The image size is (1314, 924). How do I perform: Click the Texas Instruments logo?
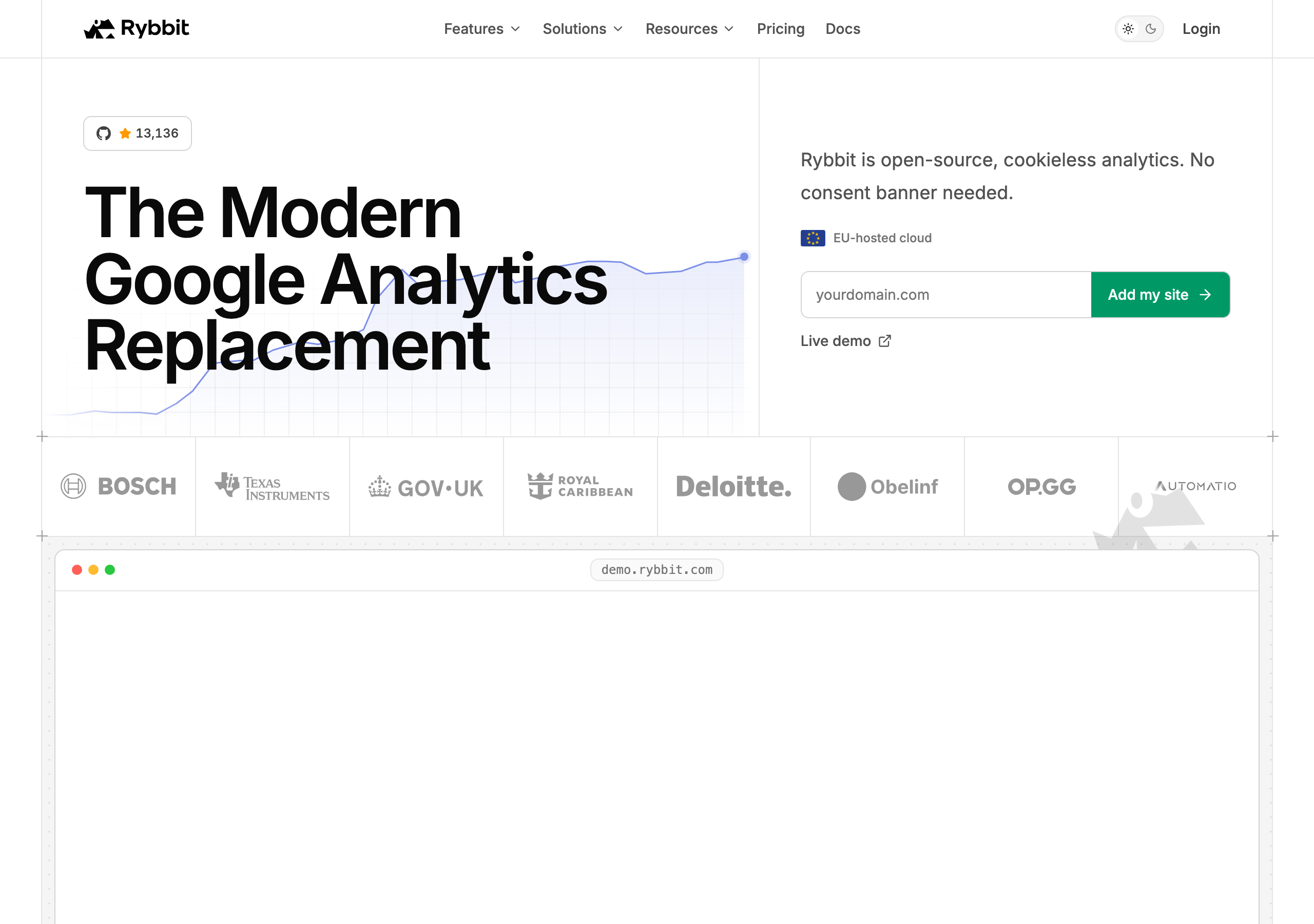(x=272, y=487)
